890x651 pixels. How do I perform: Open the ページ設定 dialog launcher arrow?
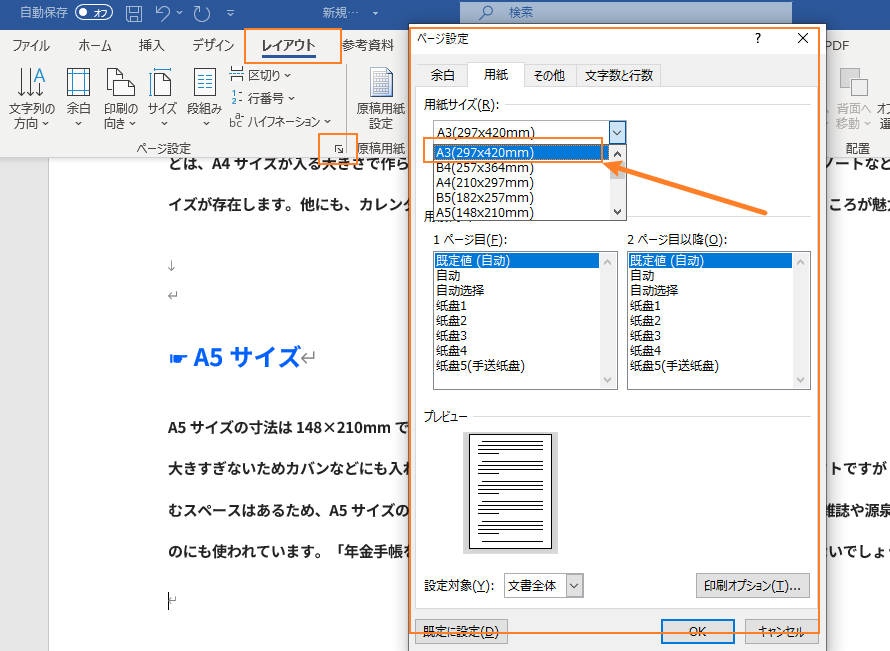click(340, 148)
